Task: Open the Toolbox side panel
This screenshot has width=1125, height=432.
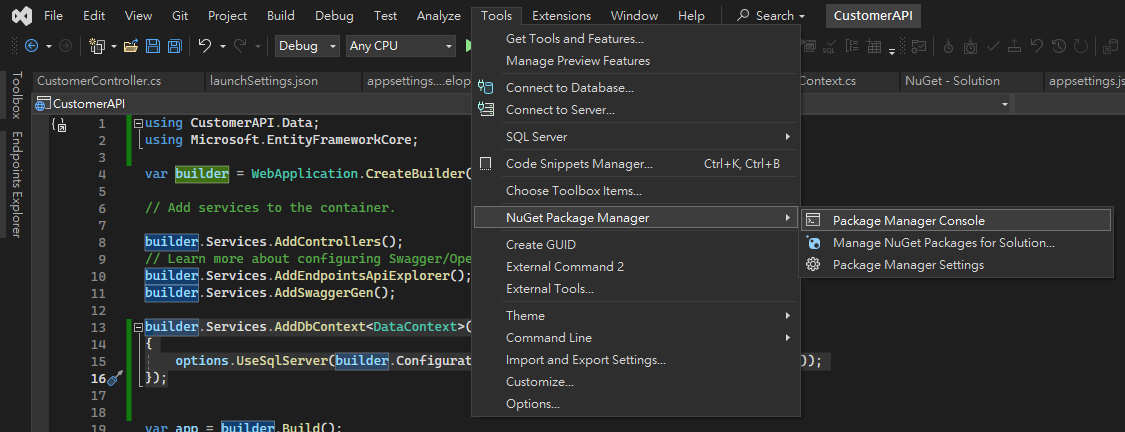Action: (x=16, y=95)
